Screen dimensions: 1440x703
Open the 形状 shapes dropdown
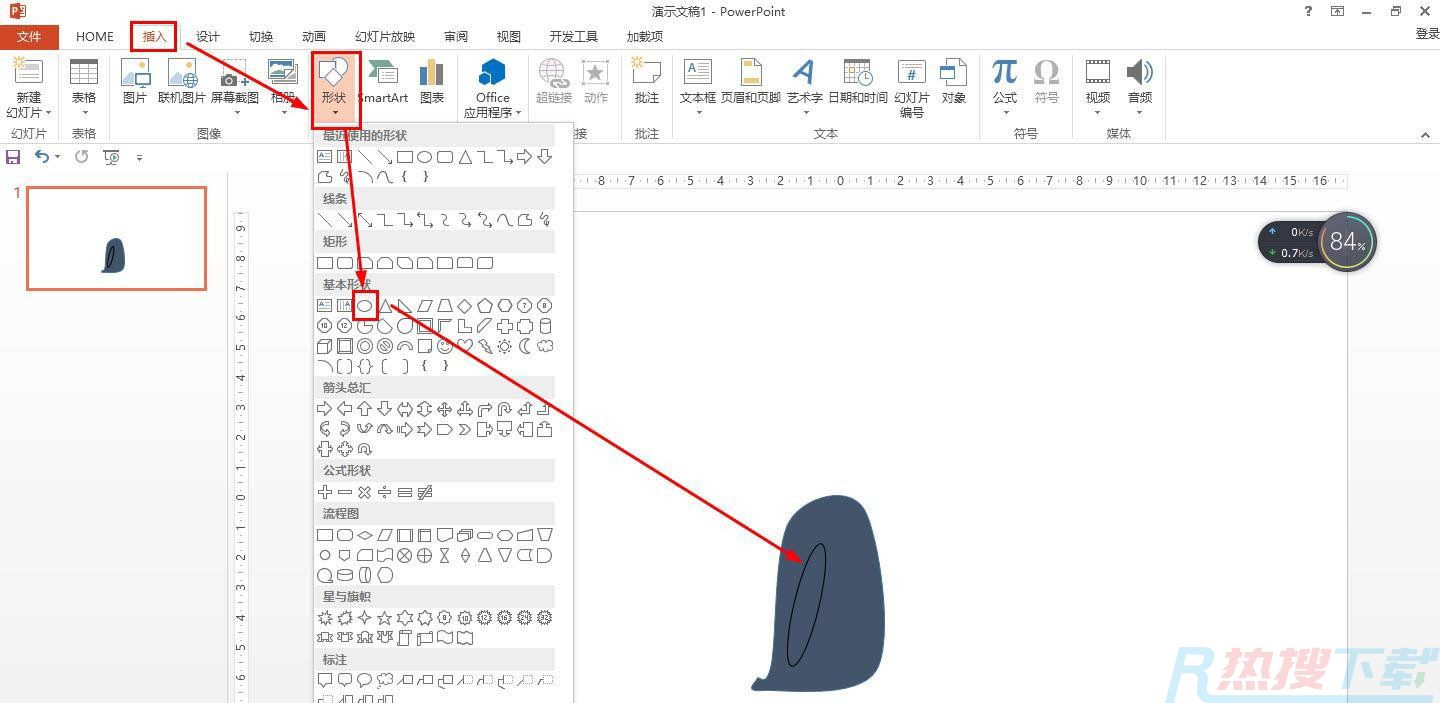334,90
